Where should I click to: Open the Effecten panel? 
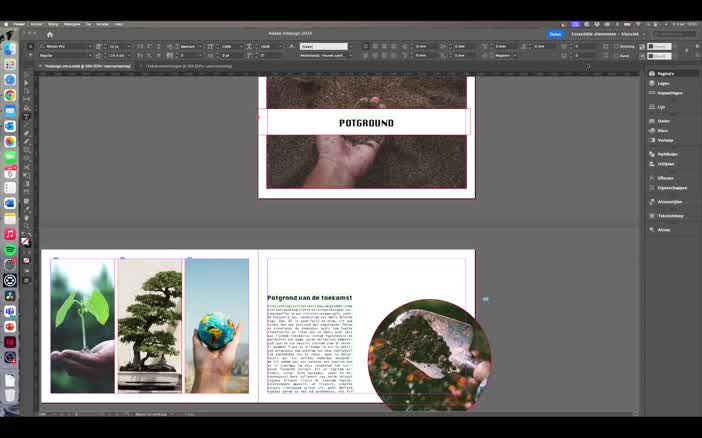[x=665, y=178]
